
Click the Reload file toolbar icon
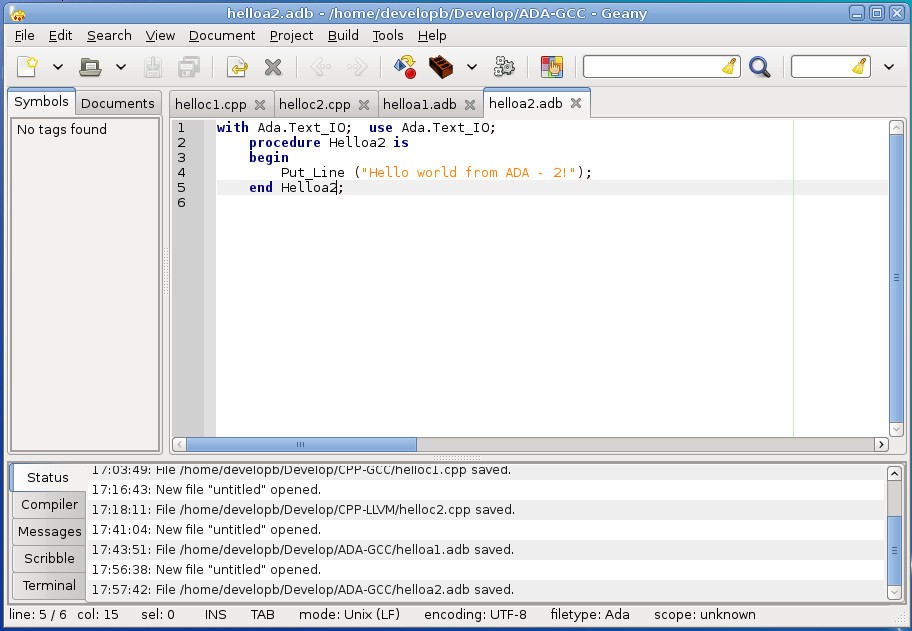237,67
